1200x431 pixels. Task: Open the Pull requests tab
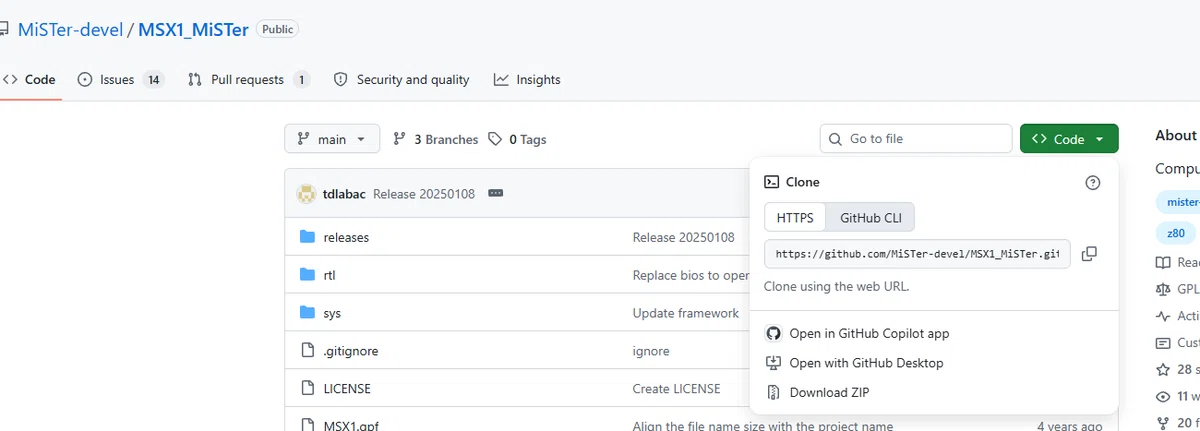pyautogui.click(x=249, y=80)
